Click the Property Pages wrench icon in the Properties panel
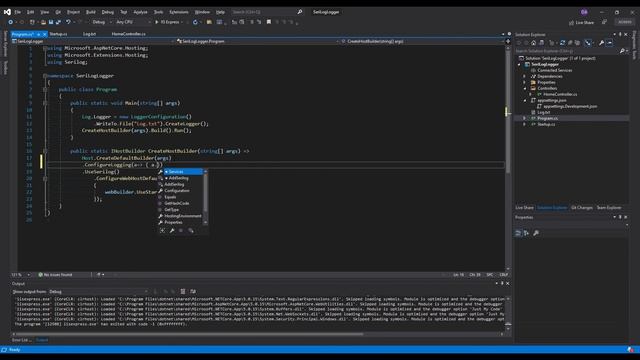 point(536,233)
